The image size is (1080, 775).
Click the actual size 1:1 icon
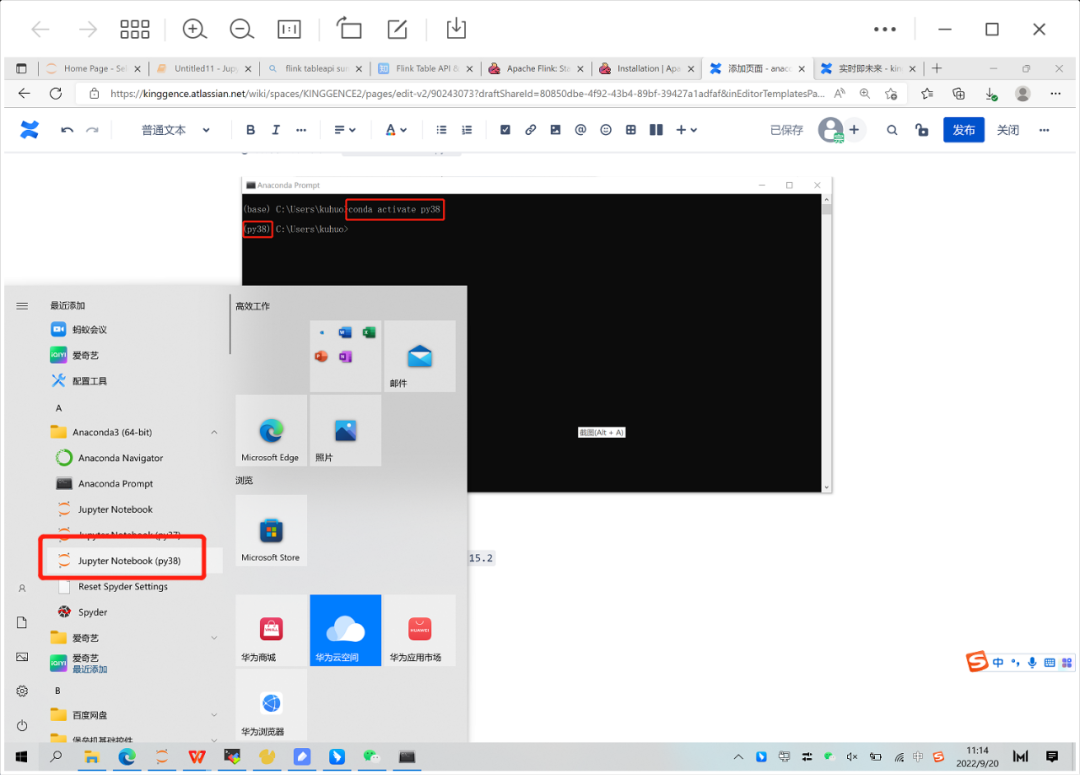289,29
